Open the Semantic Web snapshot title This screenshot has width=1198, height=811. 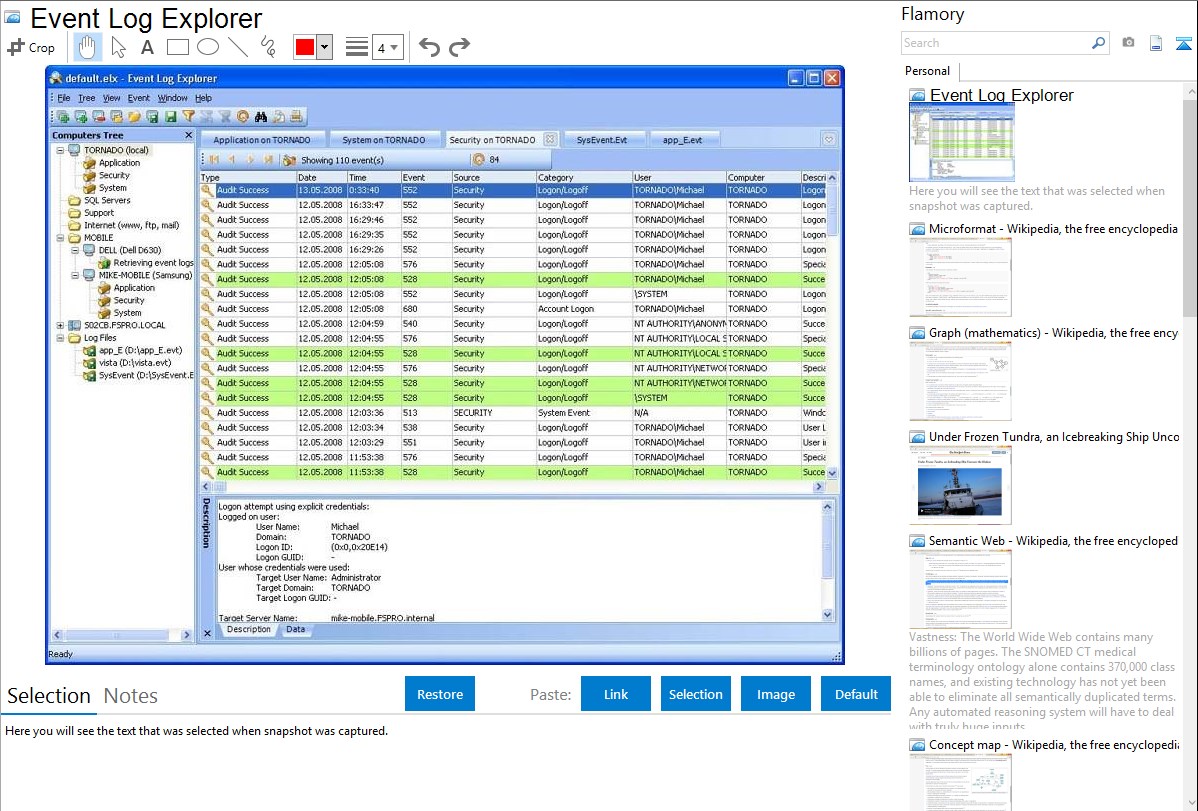[x=1053, y=541]
